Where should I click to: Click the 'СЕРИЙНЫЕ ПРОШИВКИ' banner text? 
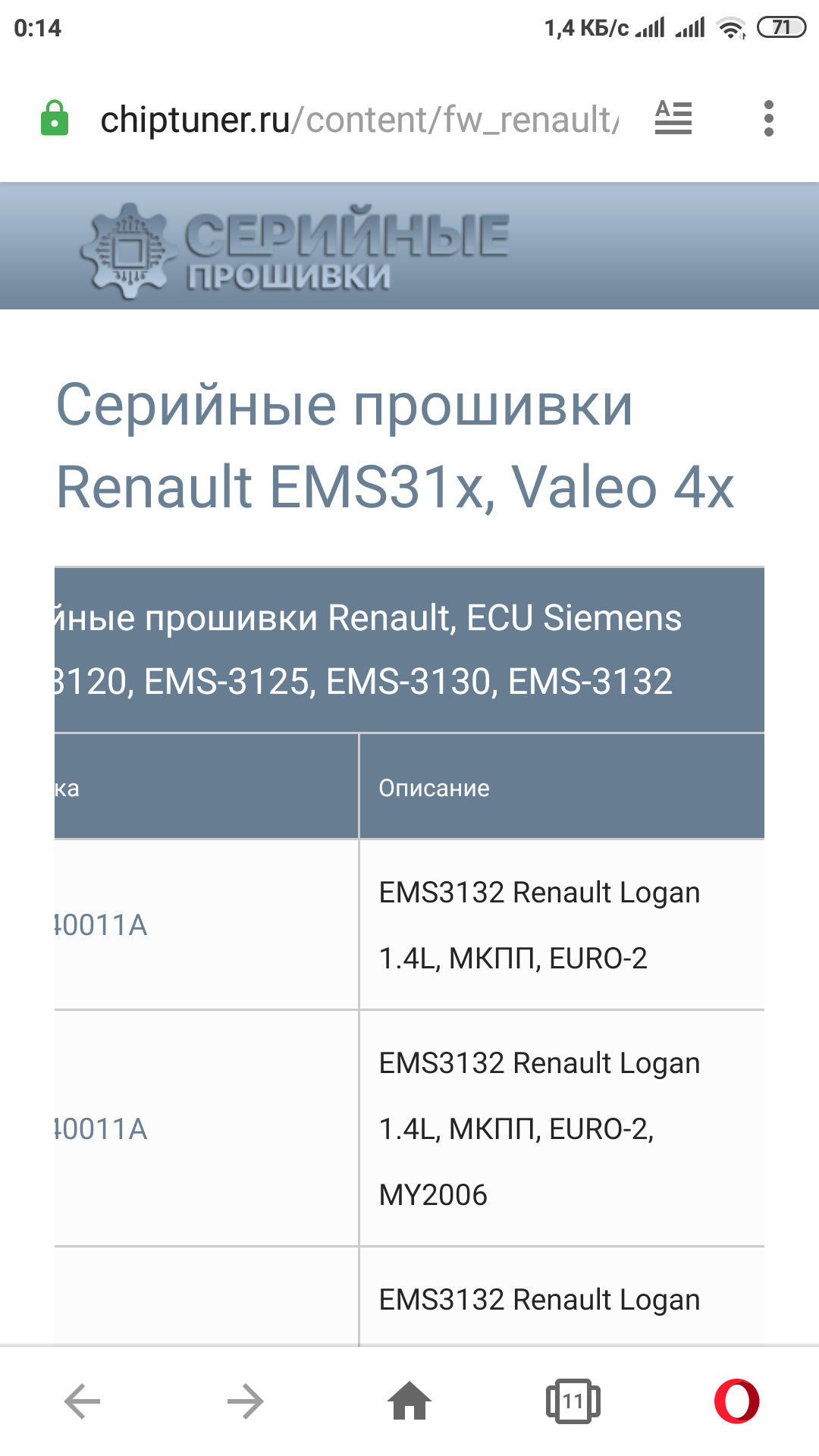pos(347,248)
